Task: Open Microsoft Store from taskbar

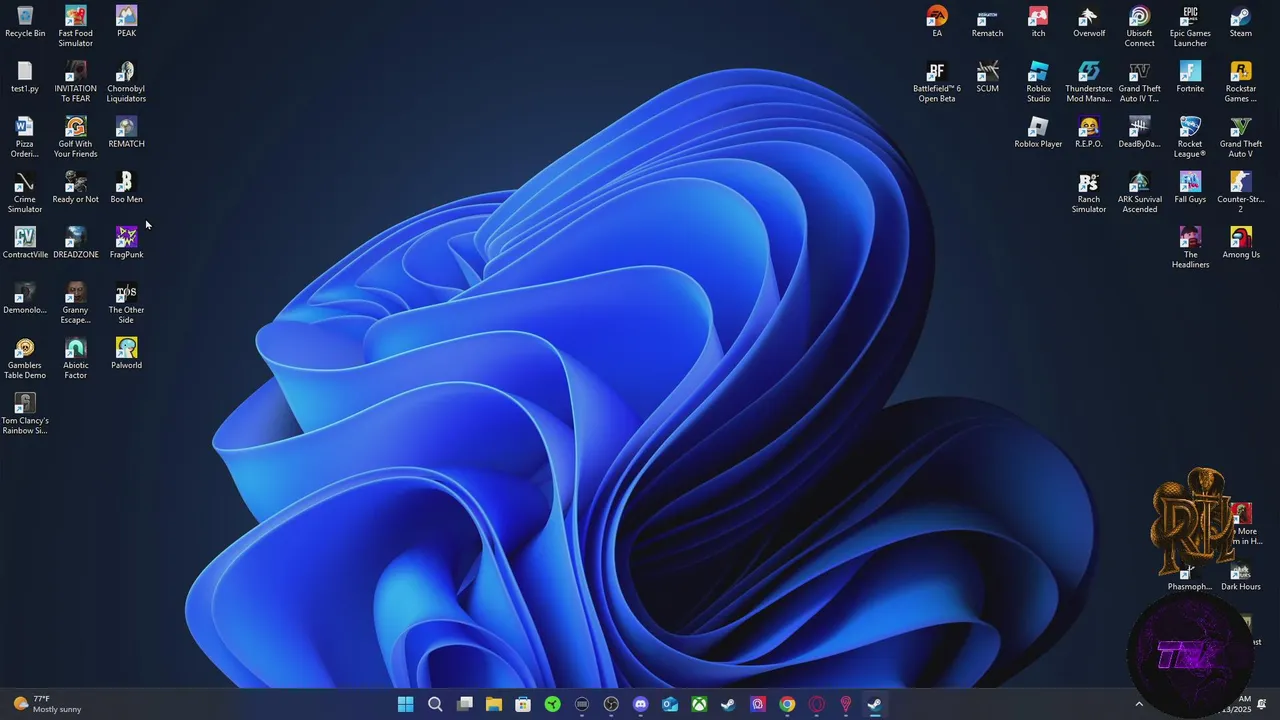Action: (x=523, y=704)
